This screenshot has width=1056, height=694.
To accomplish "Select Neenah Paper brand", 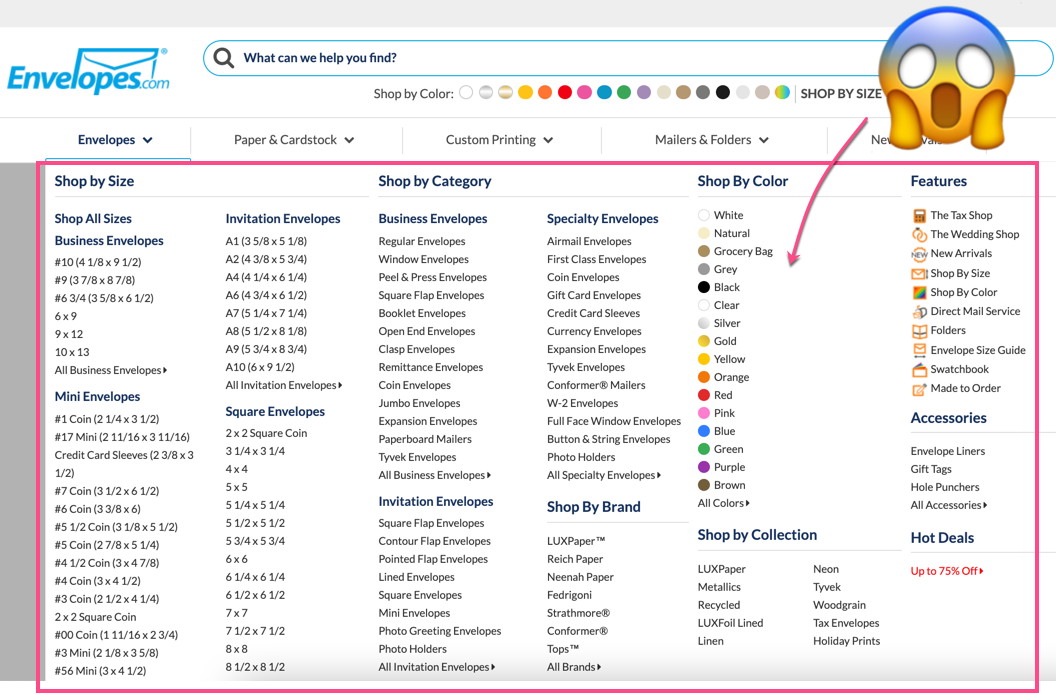I will [x=581, y=577].
